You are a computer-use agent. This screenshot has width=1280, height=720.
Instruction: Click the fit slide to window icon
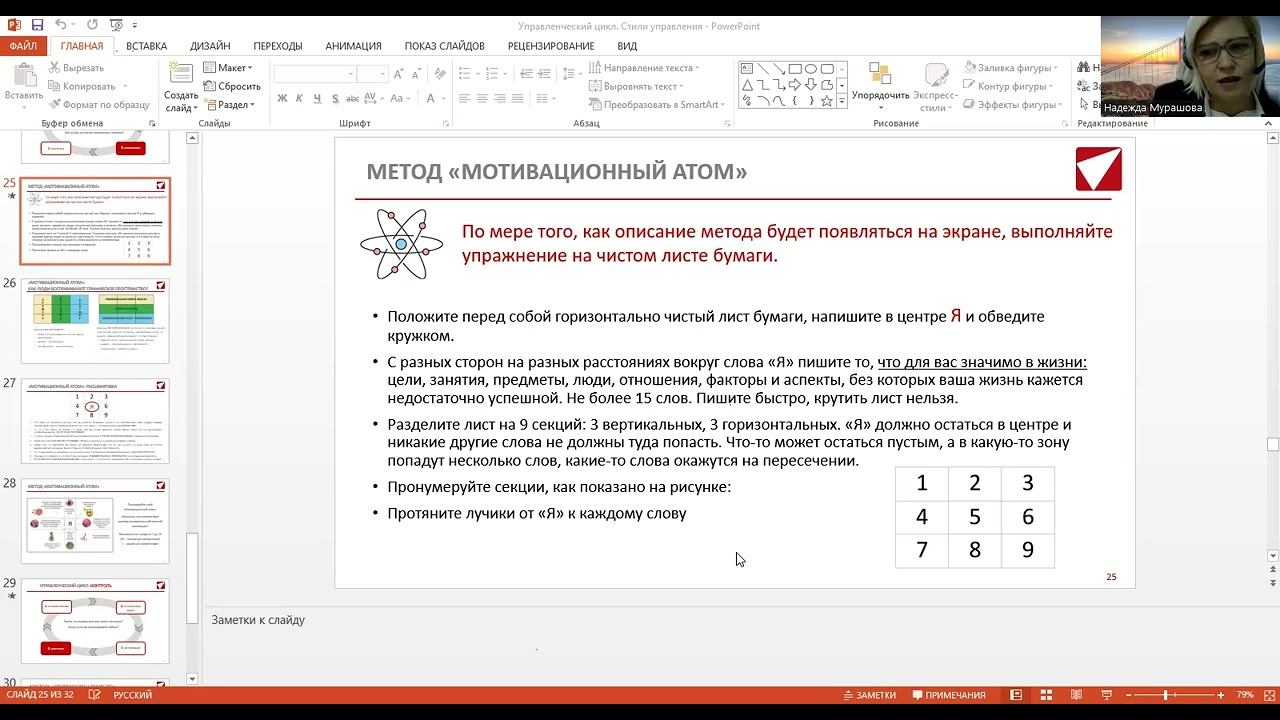pos(1268,695)
